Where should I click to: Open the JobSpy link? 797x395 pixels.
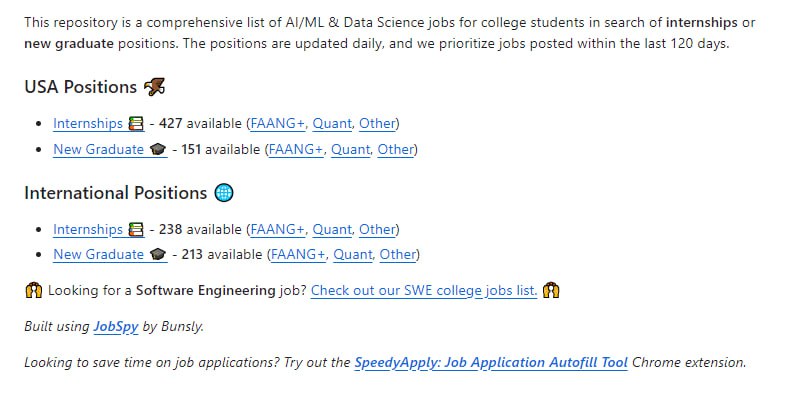coord(116,326)
